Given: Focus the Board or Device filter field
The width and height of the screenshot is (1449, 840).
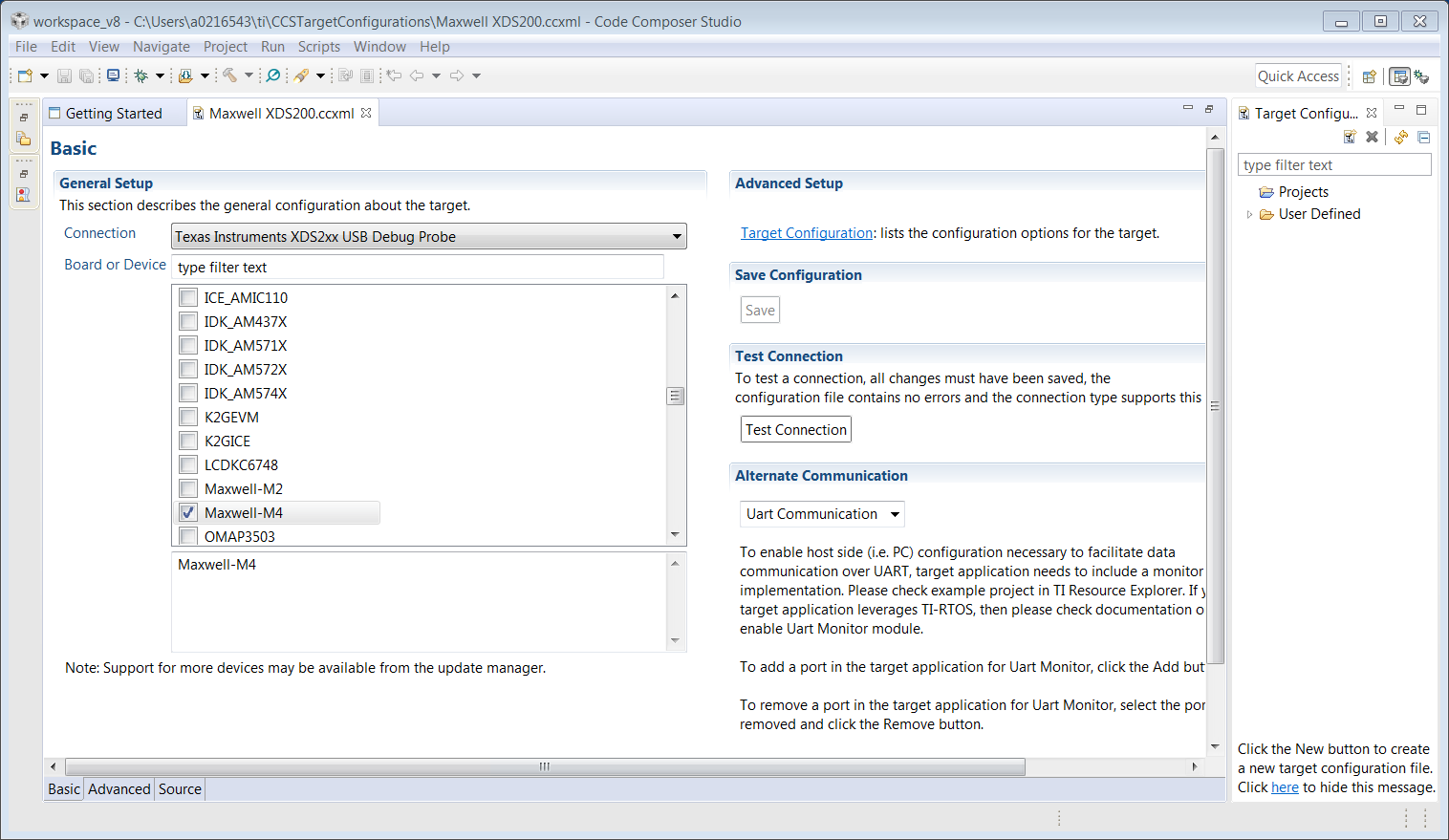Looking at the screenshot, I should (x=418, y=267).
